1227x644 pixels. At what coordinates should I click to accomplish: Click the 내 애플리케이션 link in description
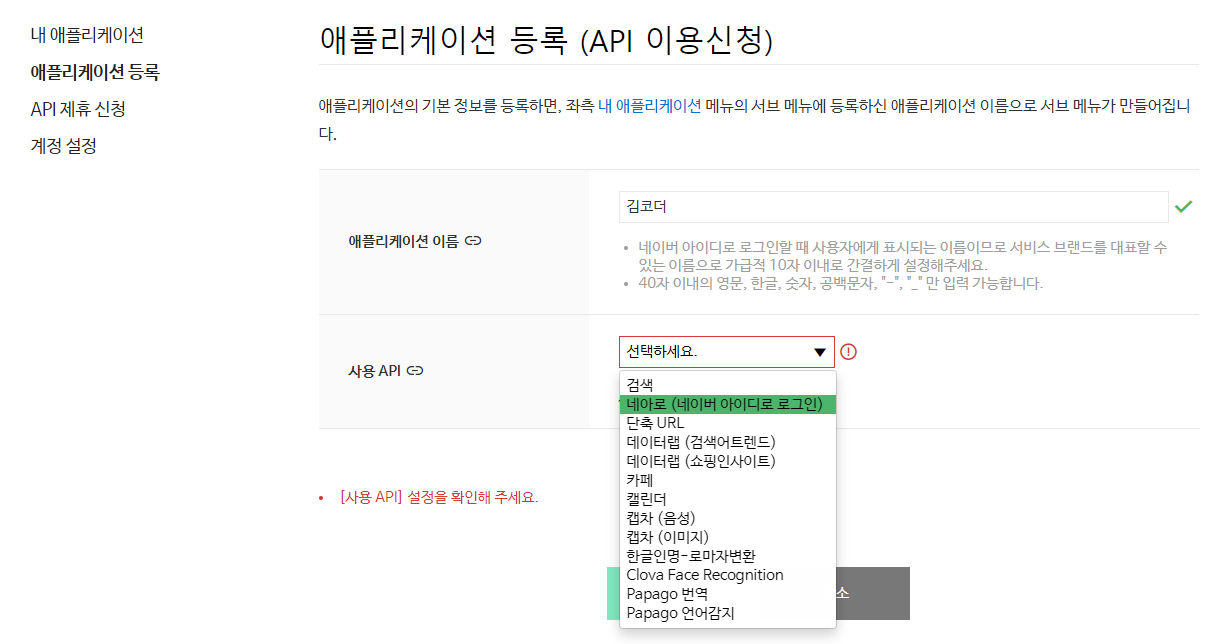pos(649,105)
